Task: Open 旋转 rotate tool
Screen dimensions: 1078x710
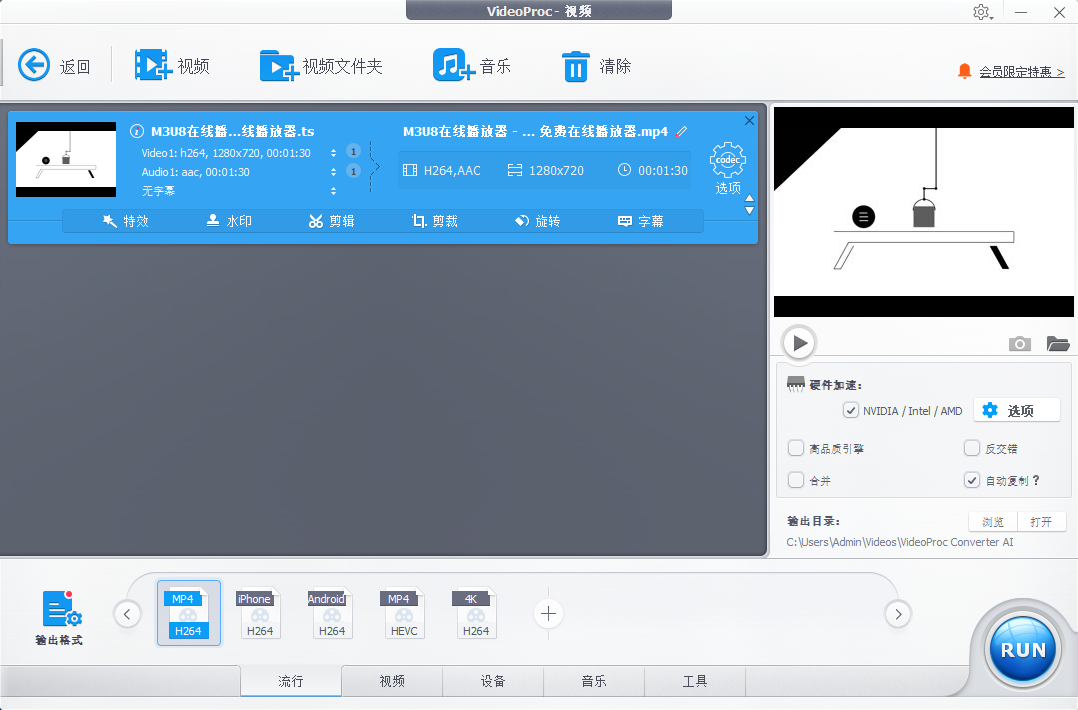Action: pyautogui.click(x=538, y=221)
